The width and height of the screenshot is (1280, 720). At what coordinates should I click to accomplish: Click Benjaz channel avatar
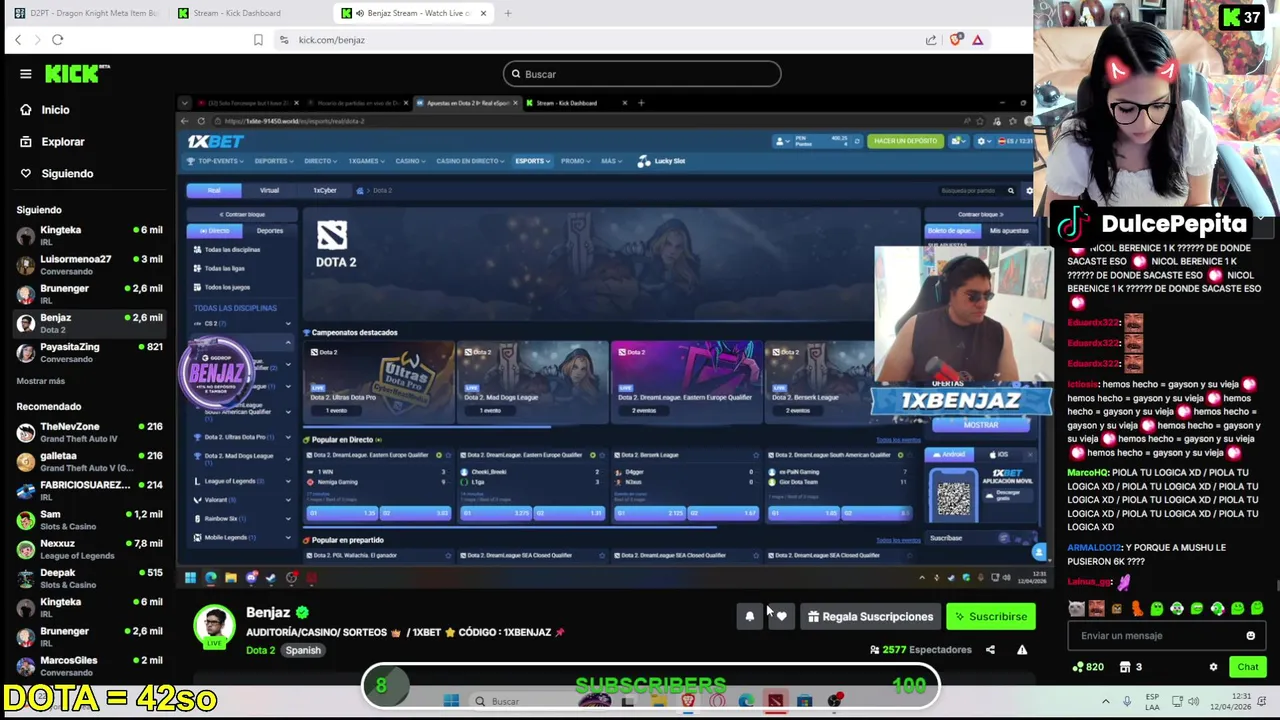click(214, 626)
